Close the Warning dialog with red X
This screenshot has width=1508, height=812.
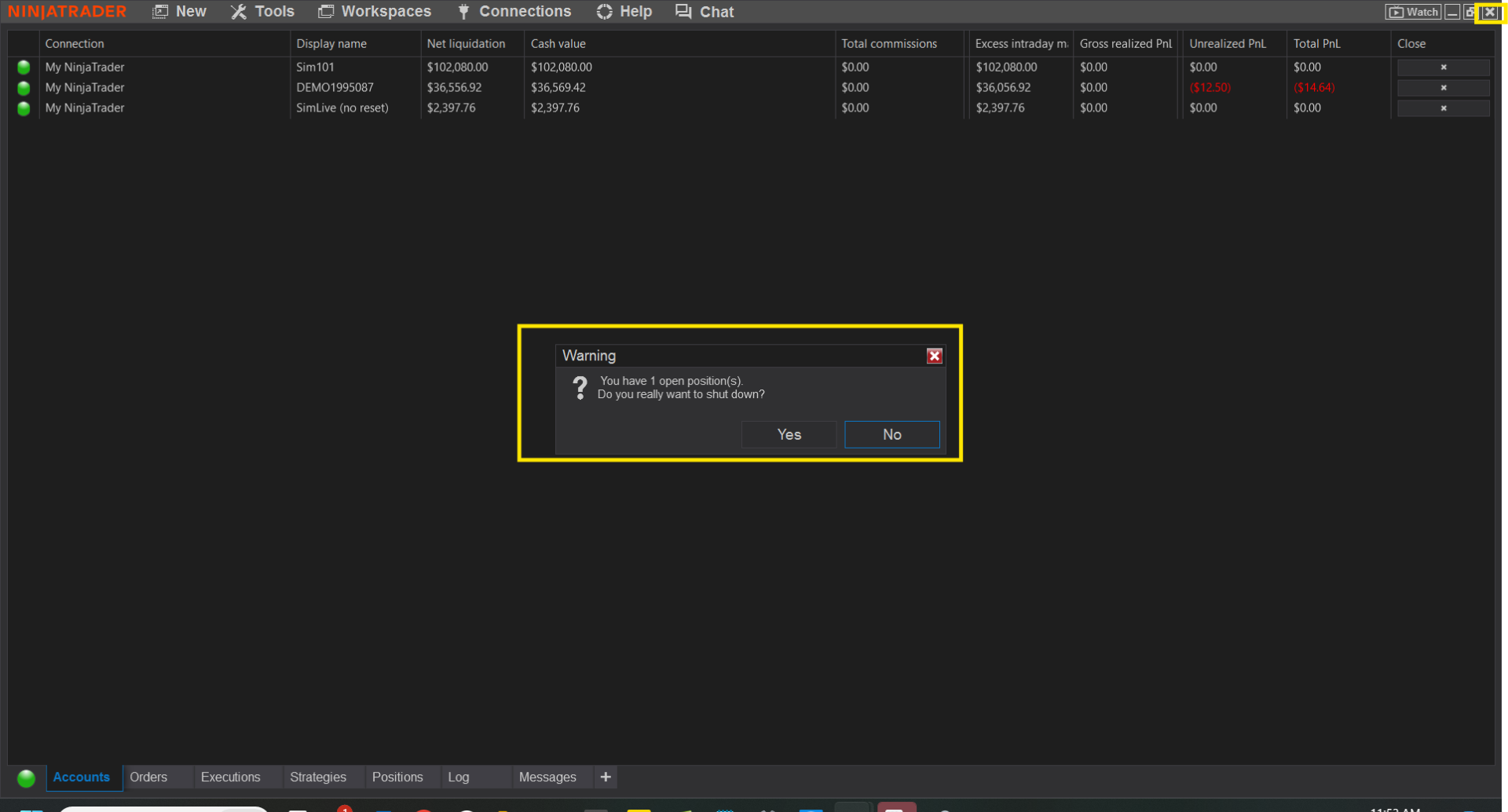click(934, 356)
